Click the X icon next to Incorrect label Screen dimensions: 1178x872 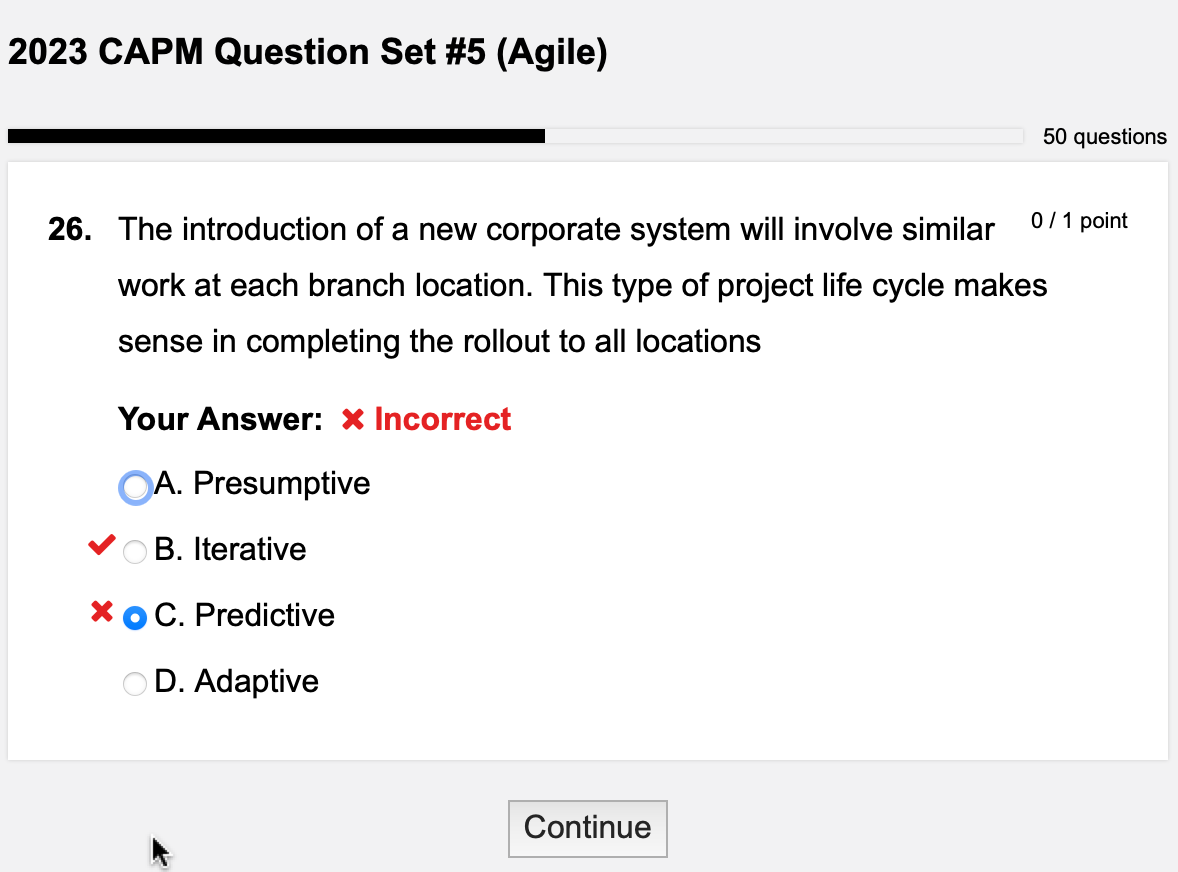tap(351, 419)
